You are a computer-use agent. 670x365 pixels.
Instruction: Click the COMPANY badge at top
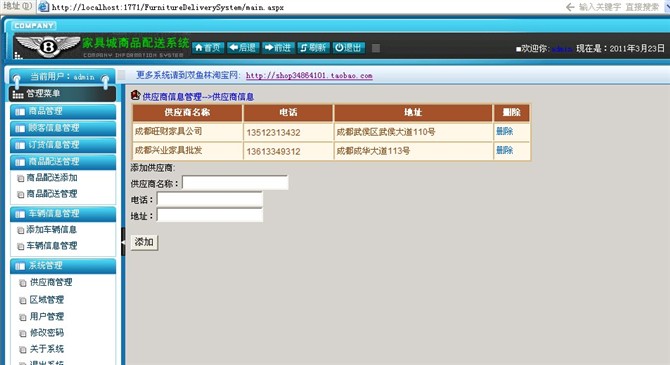(x=34, y=26)
